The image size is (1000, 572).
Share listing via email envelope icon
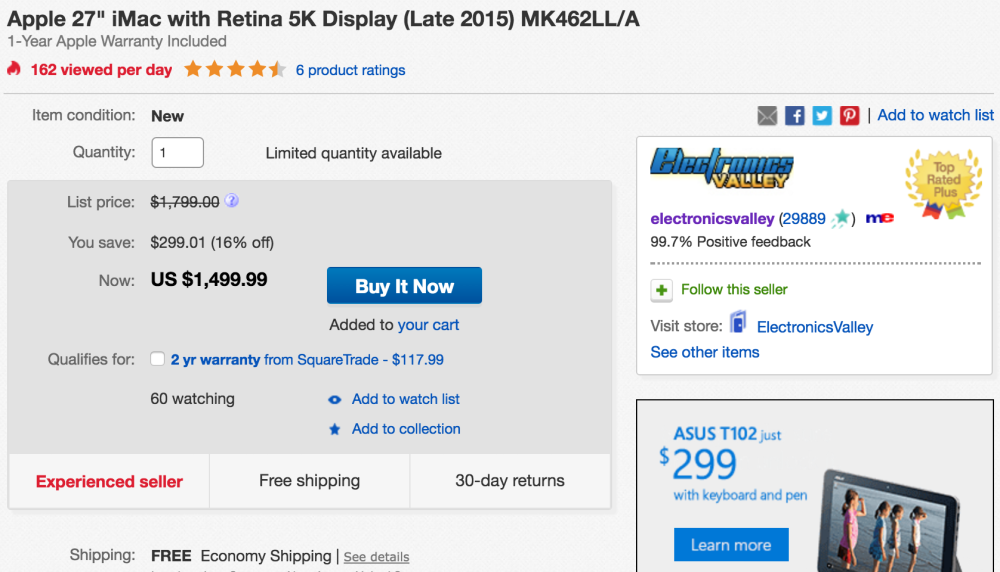click(x=767, y=116)
